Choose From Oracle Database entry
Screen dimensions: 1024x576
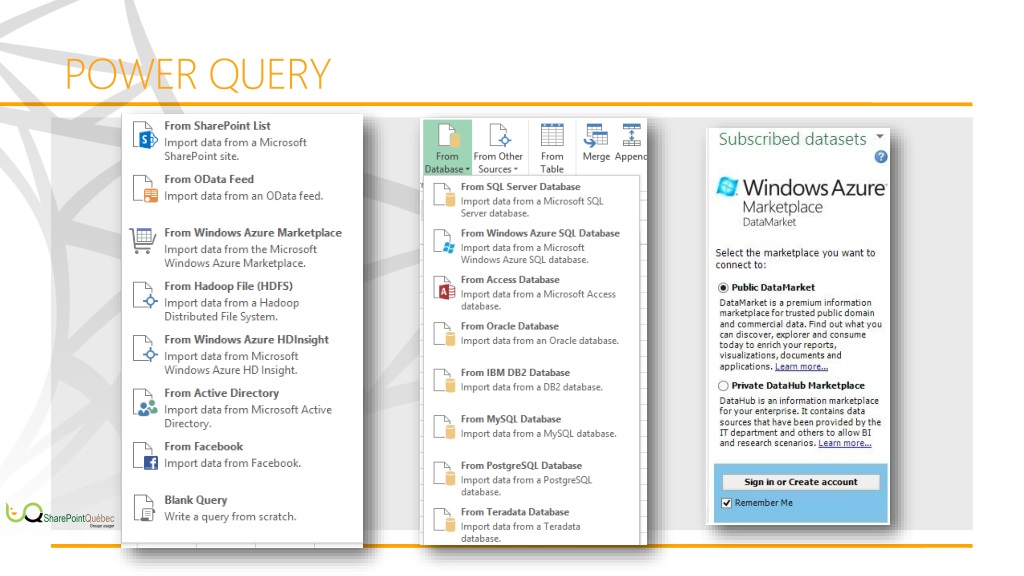point(532,333)
